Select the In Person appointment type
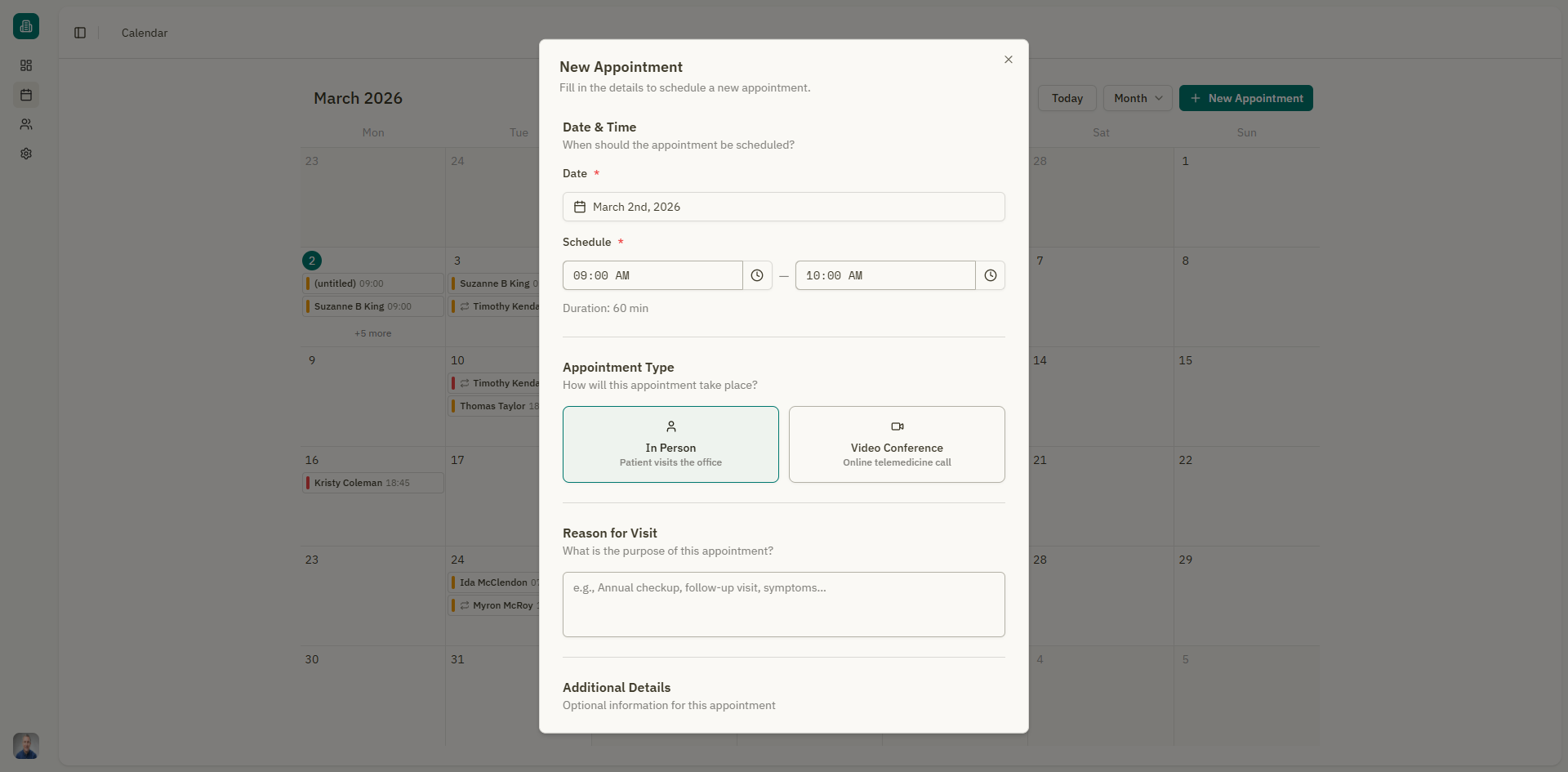This screenshot has width=1568, height=772. (x=670, y=444)
